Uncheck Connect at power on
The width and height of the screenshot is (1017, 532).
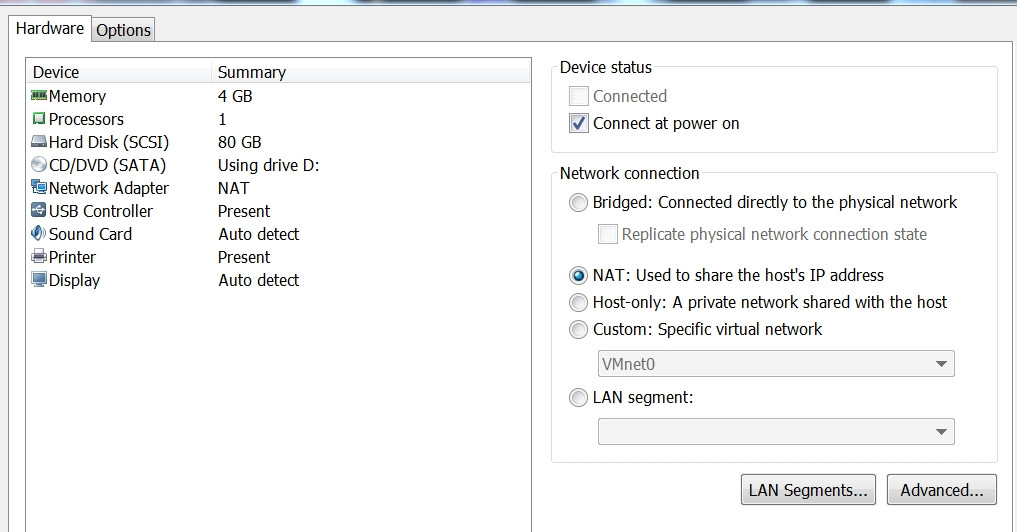(579, 124)
